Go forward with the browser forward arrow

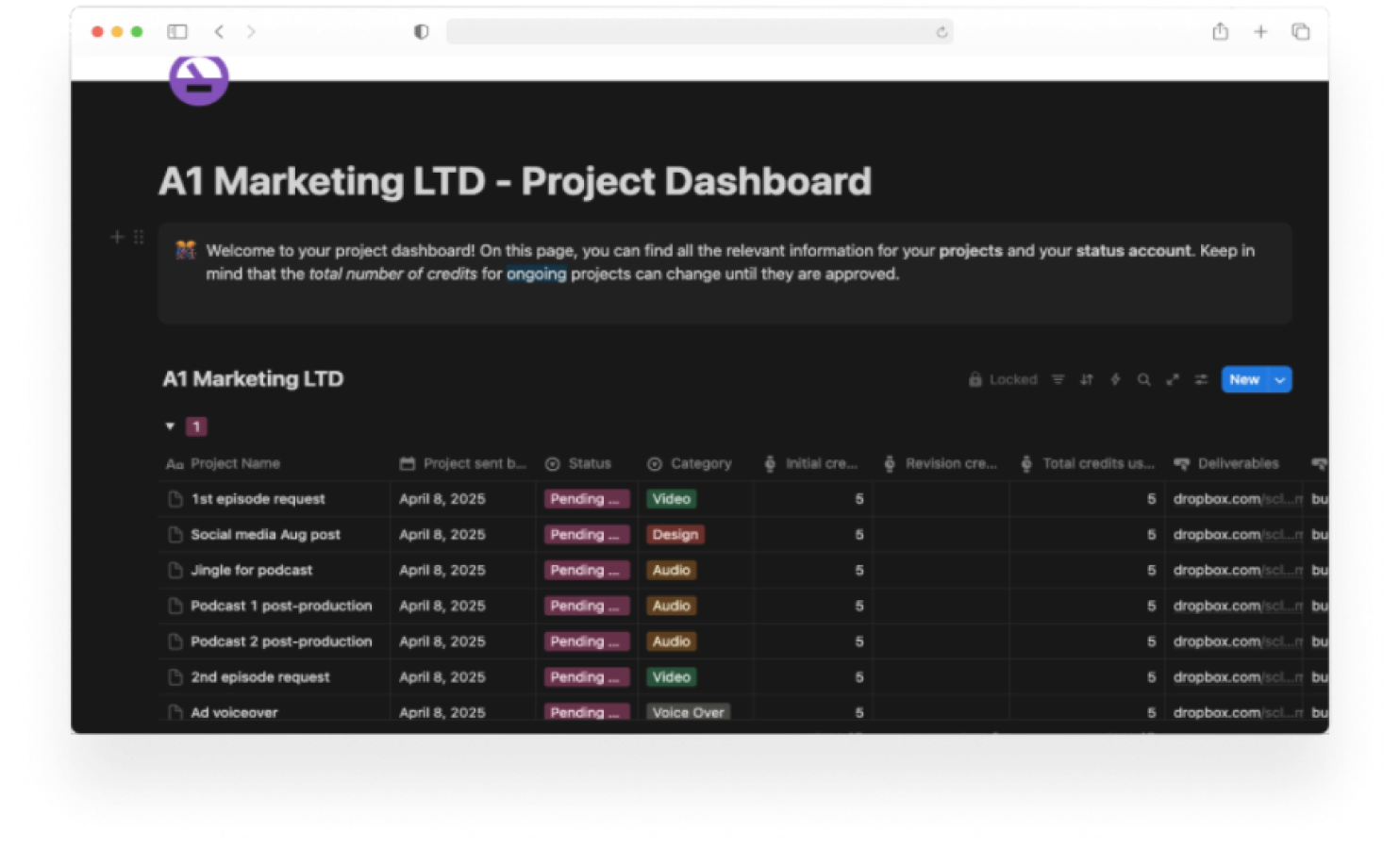tap(251, 31)
